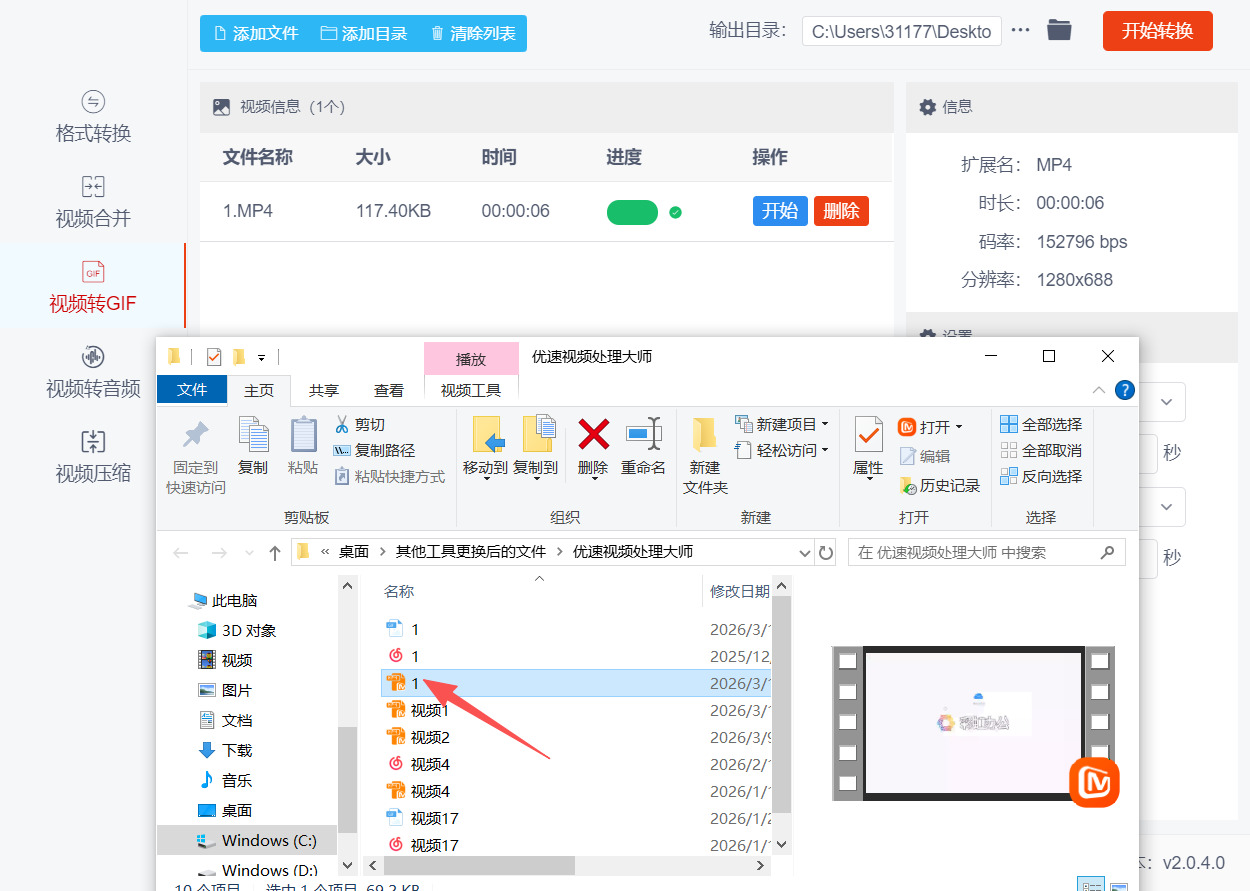
Task: Open the 视频合并 sidebar tool
Action: tap(93, 201)
